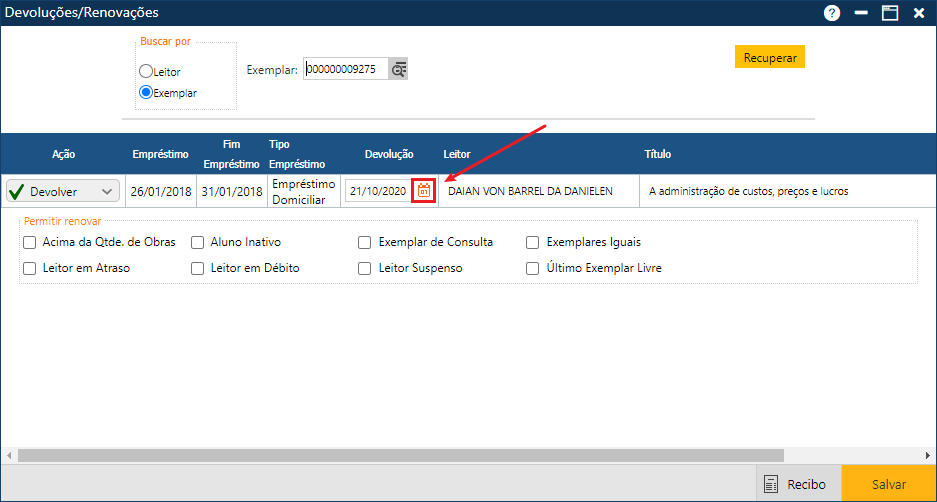Click the Salvar button
The height and width of the screenshot is (502, 937).
(888, 484)
